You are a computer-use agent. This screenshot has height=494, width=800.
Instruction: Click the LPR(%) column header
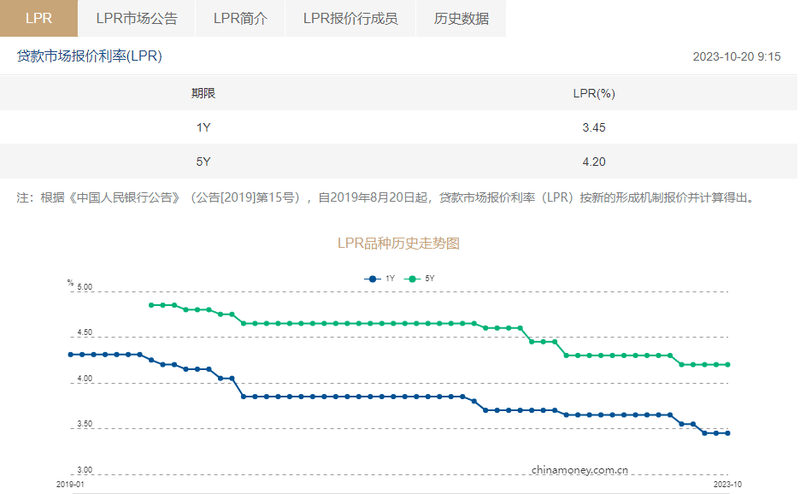594,93
